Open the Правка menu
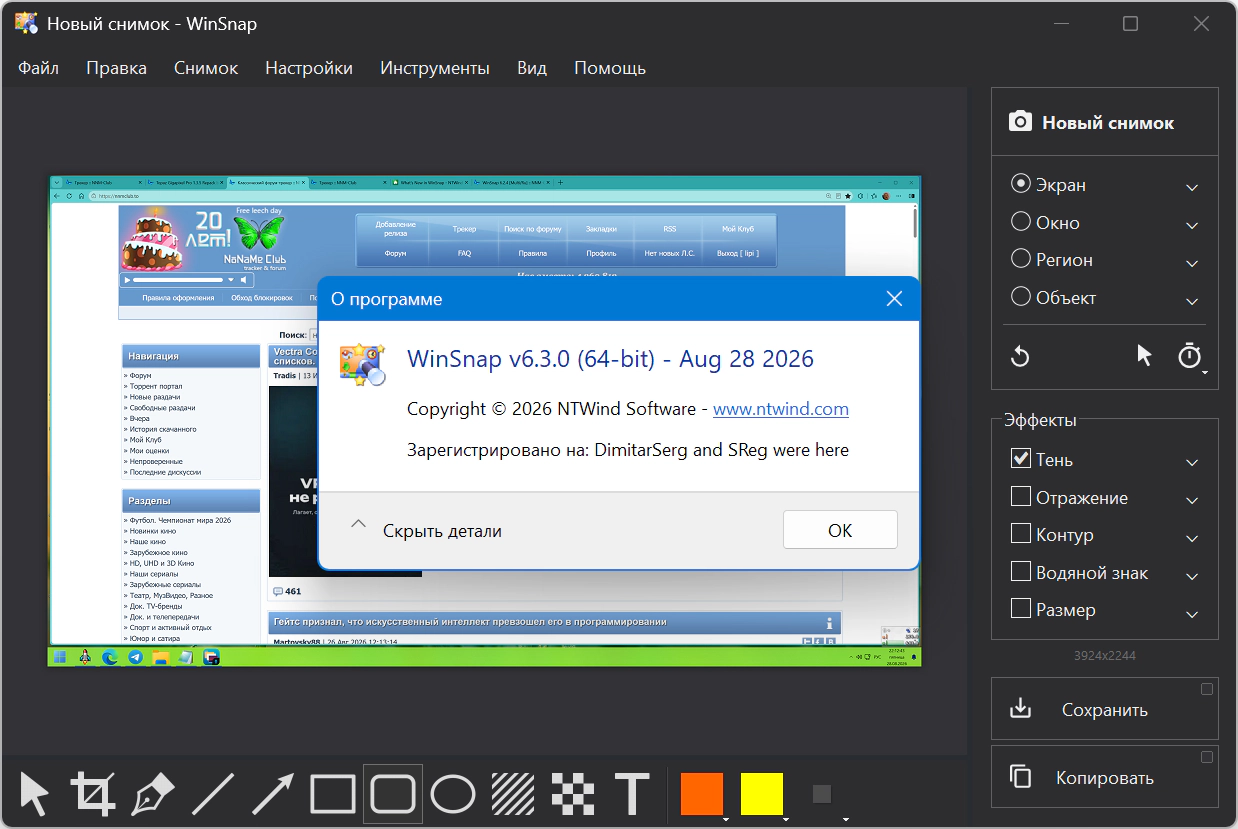Screen dimensions: 1238x829 (116, 68)
